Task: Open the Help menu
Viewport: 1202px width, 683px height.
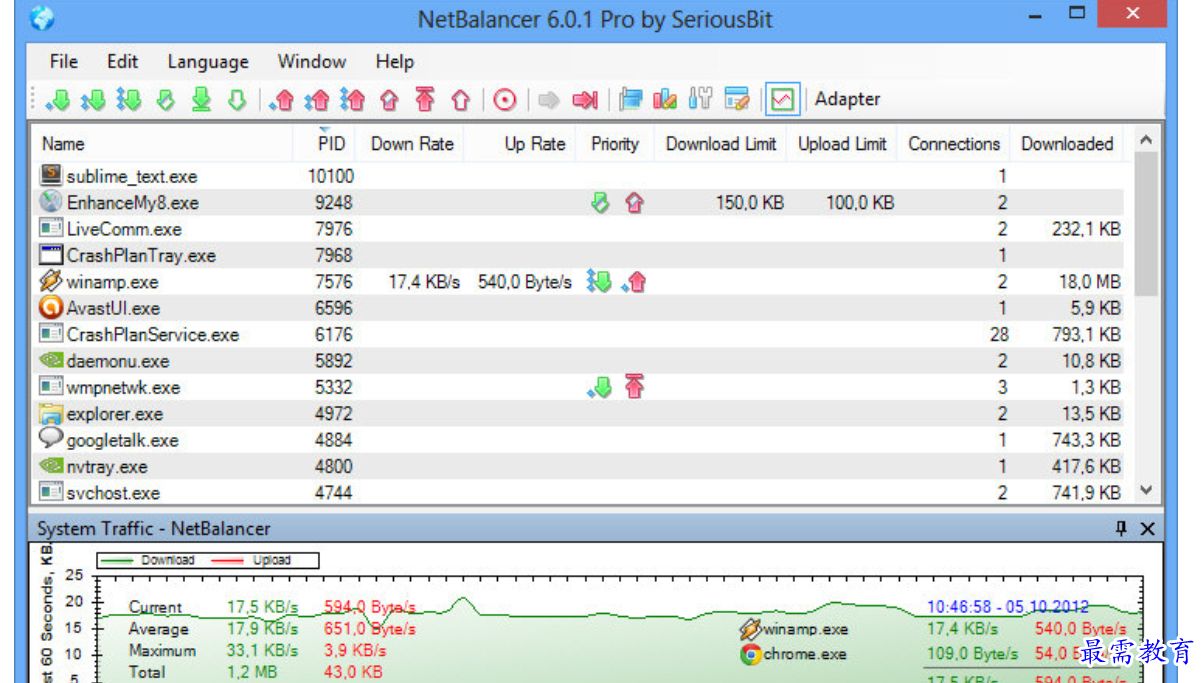Action: click(x=395, y=62)
